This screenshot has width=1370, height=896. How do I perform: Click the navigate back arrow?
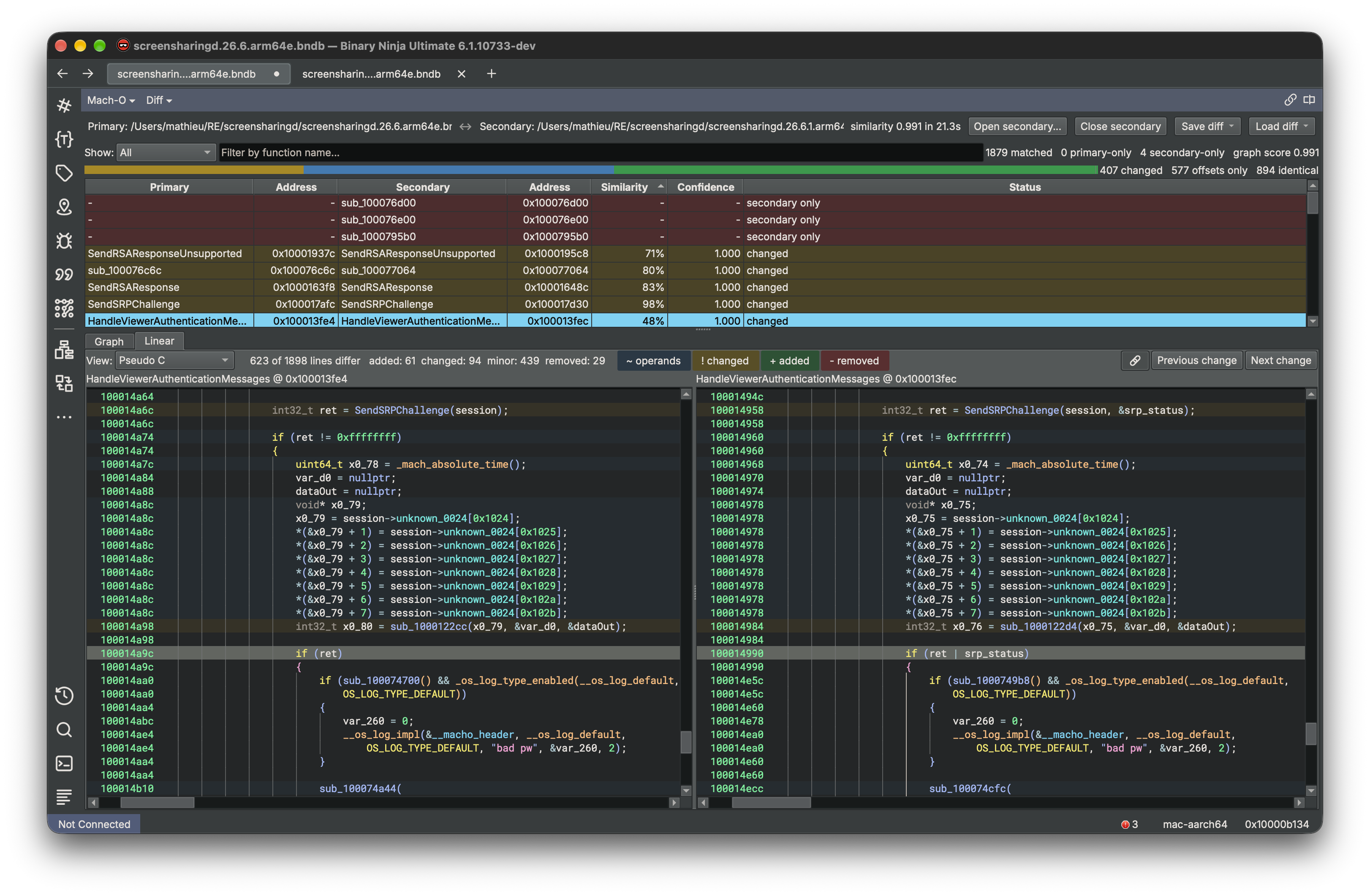pyautogui.click(x=62, y=73)
